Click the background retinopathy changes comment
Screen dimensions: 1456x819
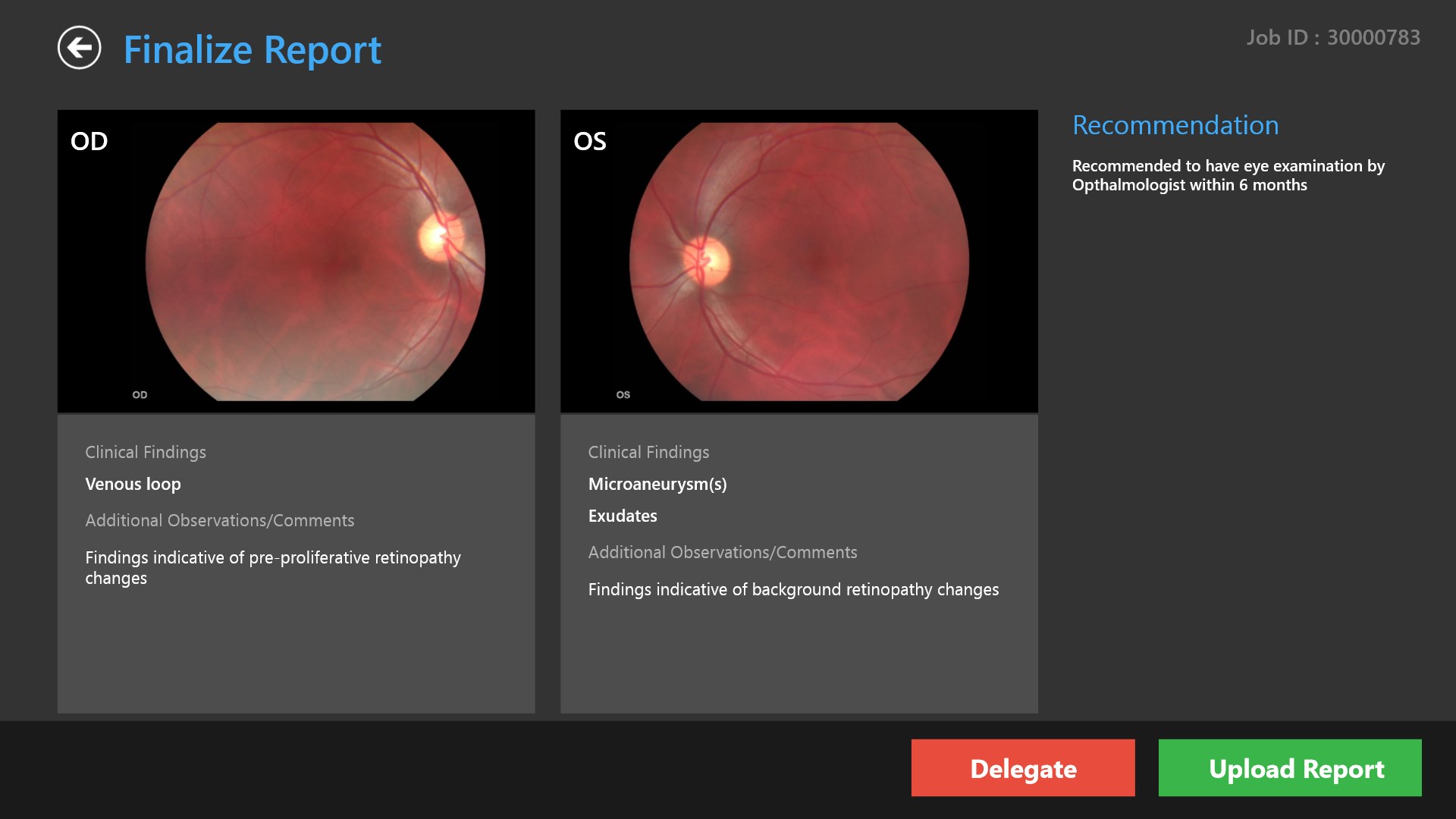792,589
